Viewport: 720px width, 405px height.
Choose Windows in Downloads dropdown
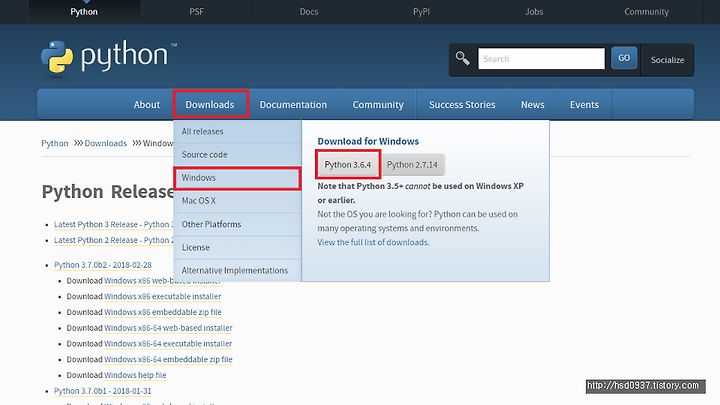(x=237, y=178)
